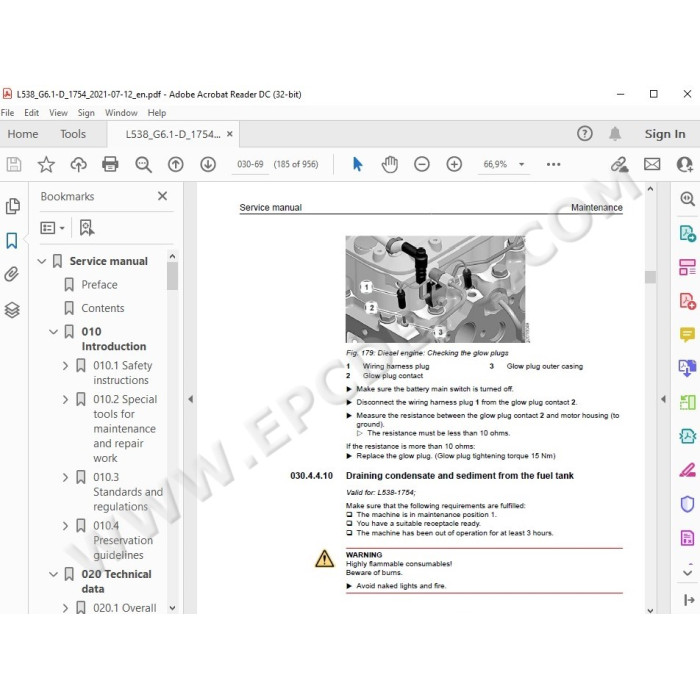Open the Window menu
This screenshot has height=700, width=700.
121,113
